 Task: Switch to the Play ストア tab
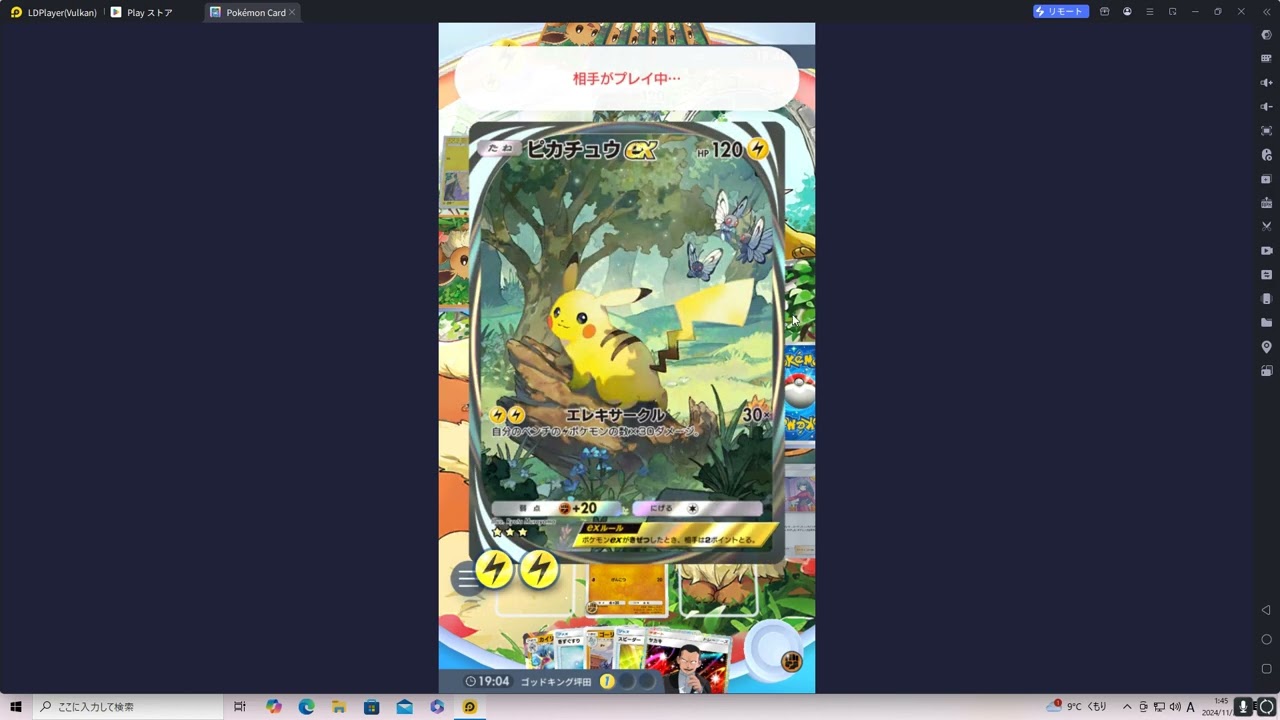[141, 12]
